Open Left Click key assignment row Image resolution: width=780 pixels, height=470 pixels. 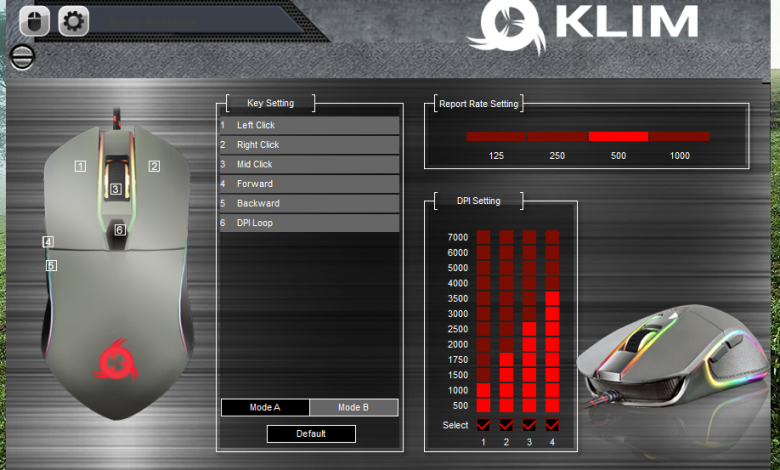[x=309, y=125]
